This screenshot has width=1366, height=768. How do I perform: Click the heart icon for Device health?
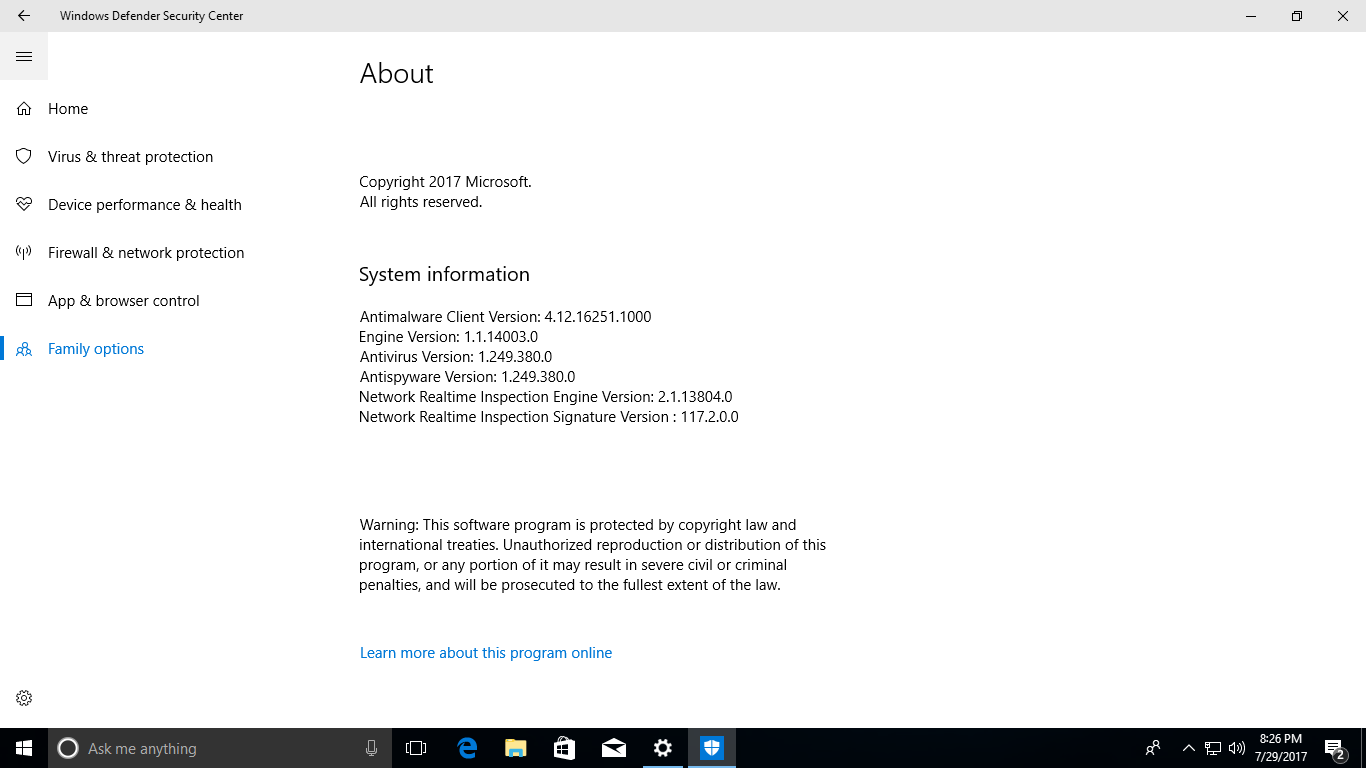[24, 205]
